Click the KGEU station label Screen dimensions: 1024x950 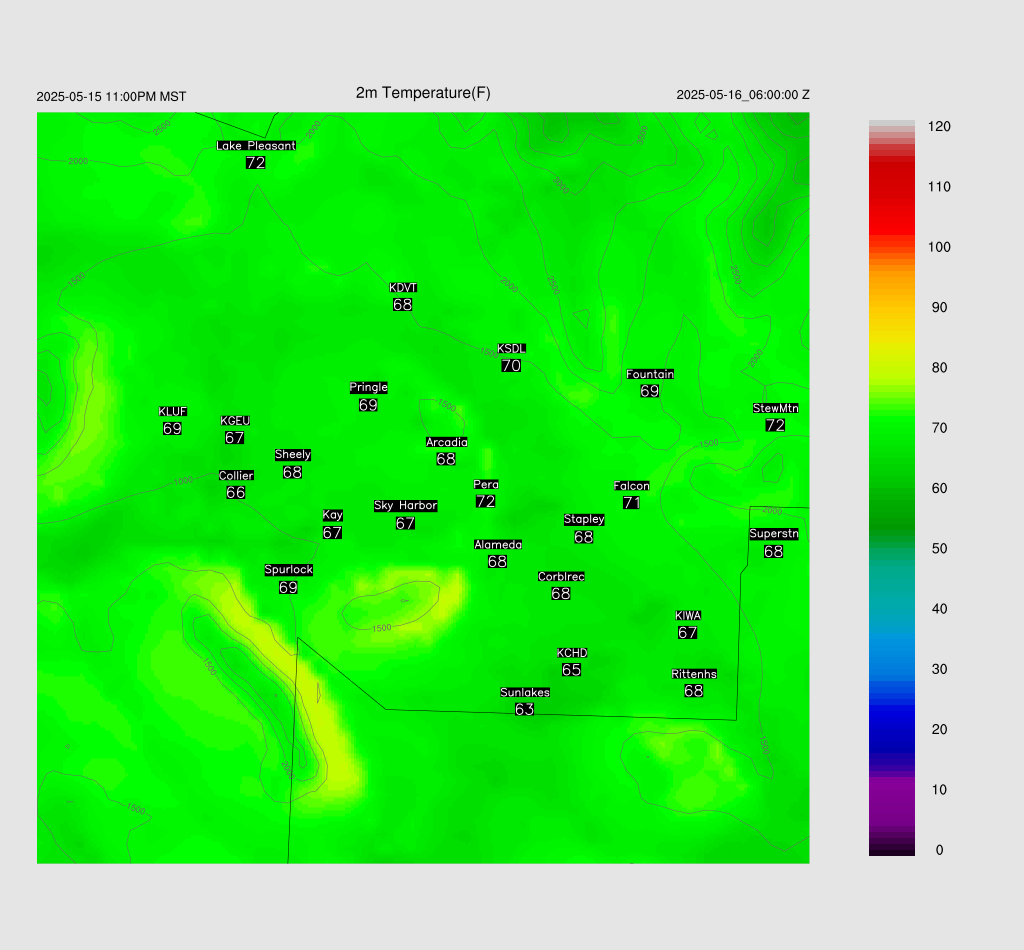click(x=235, y=420)
